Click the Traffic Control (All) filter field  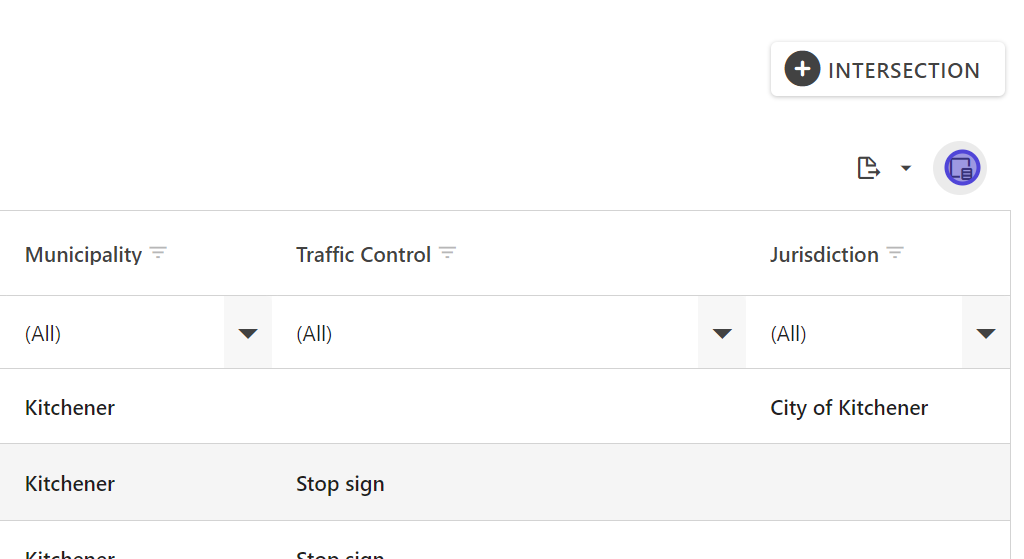pos(480,334)
